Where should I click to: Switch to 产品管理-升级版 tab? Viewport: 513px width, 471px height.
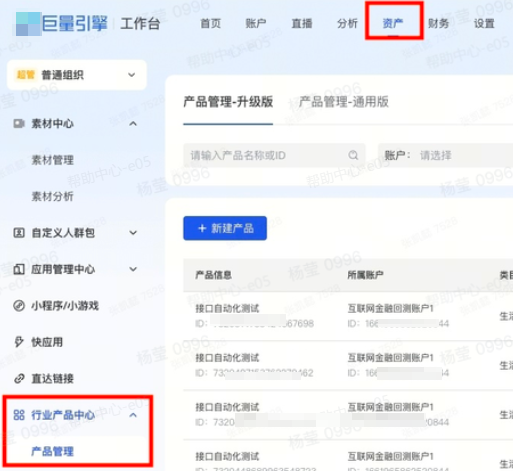228,102
